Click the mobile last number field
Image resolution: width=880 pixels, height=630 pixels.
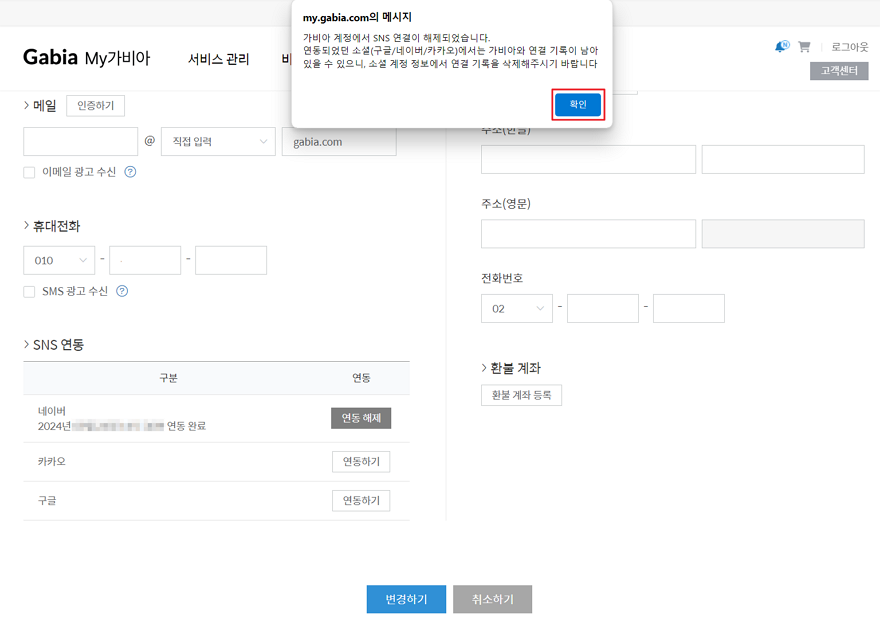point(231,260)
